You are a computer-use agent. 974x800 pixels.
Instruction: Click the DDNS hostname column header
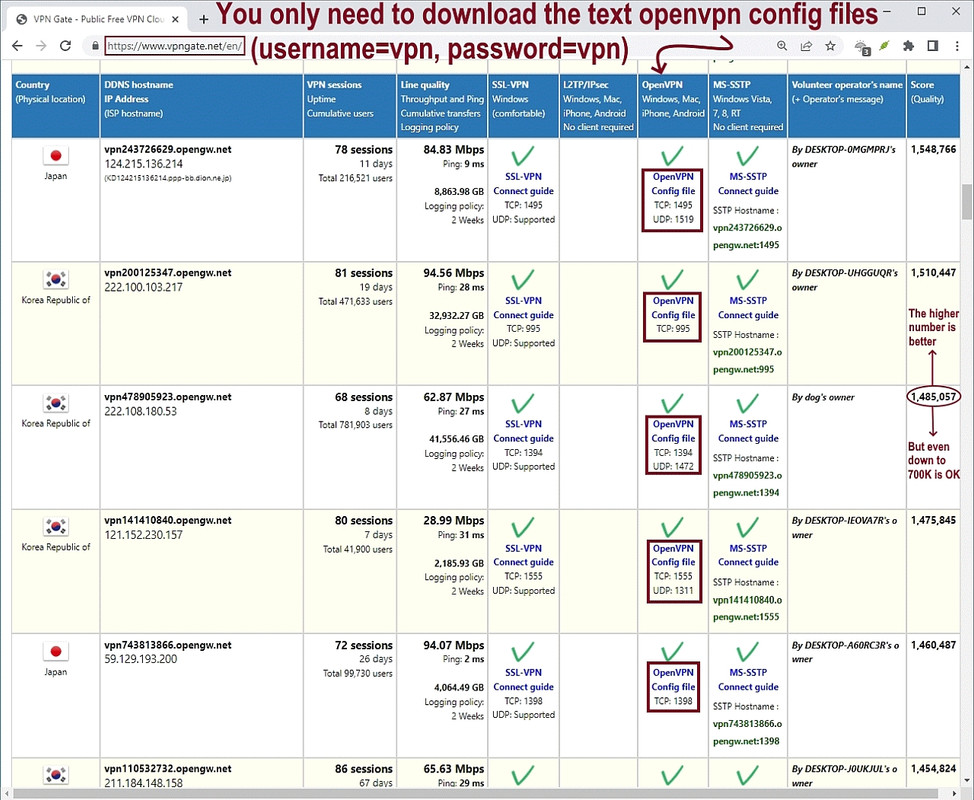[201, 106]
